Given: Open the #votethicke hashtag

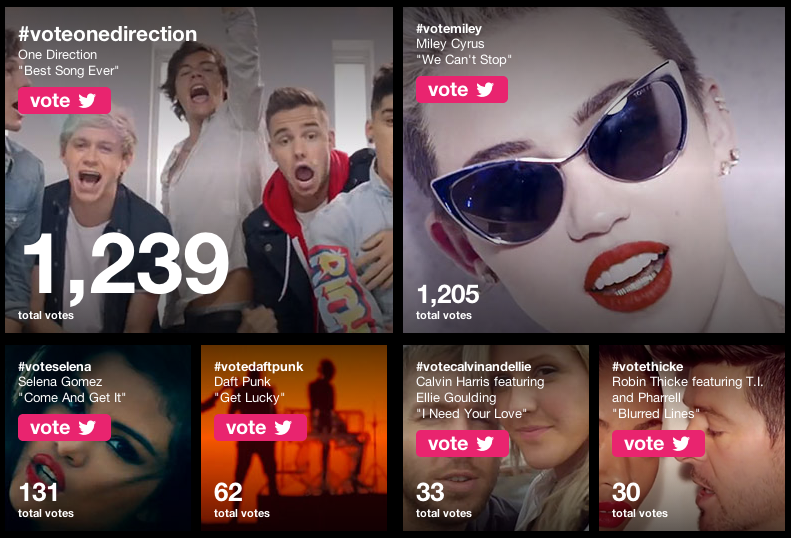Looking at the screenshot, I should 648,366.
